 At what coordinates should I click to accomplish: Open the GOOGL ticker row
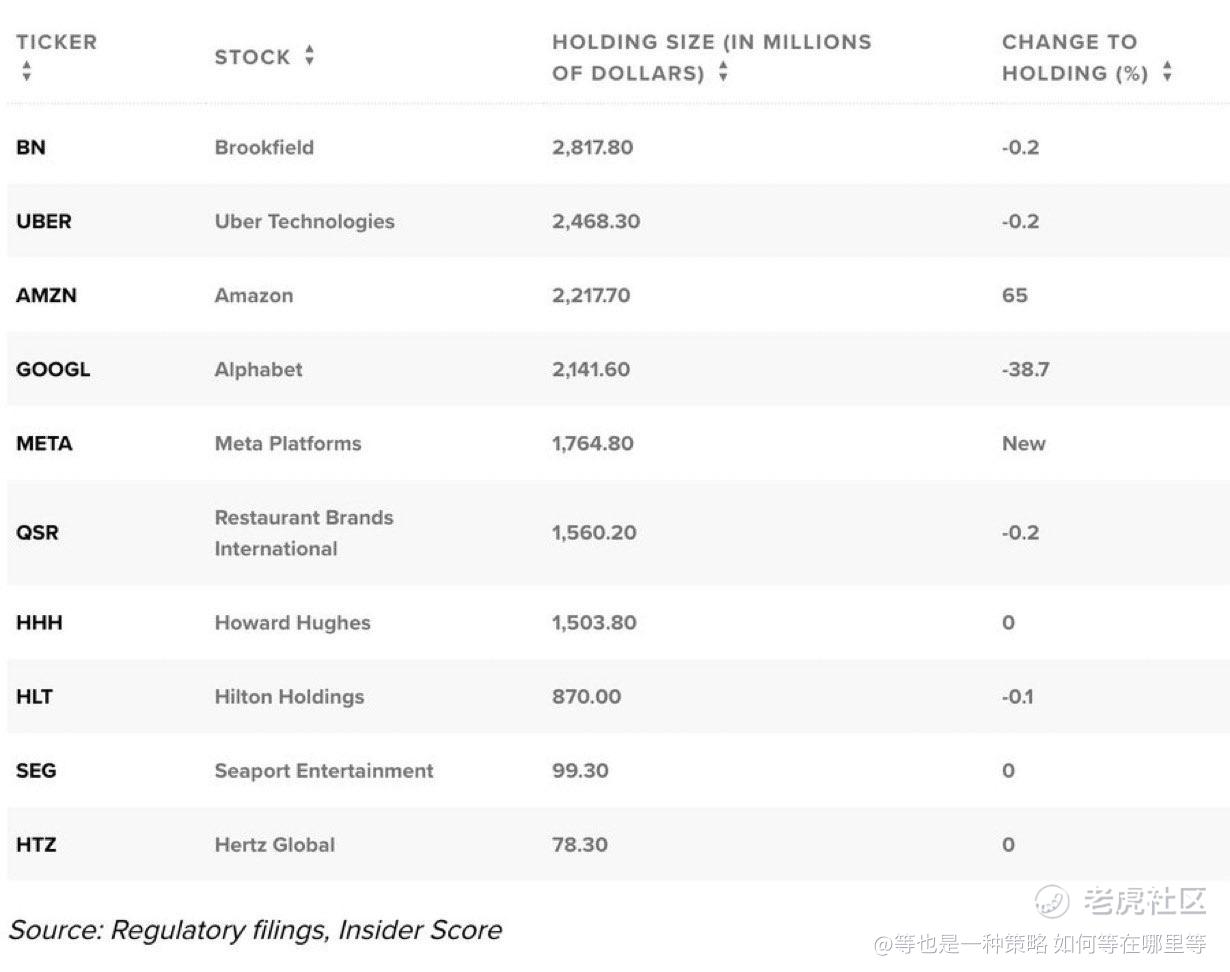click(53, 369)
